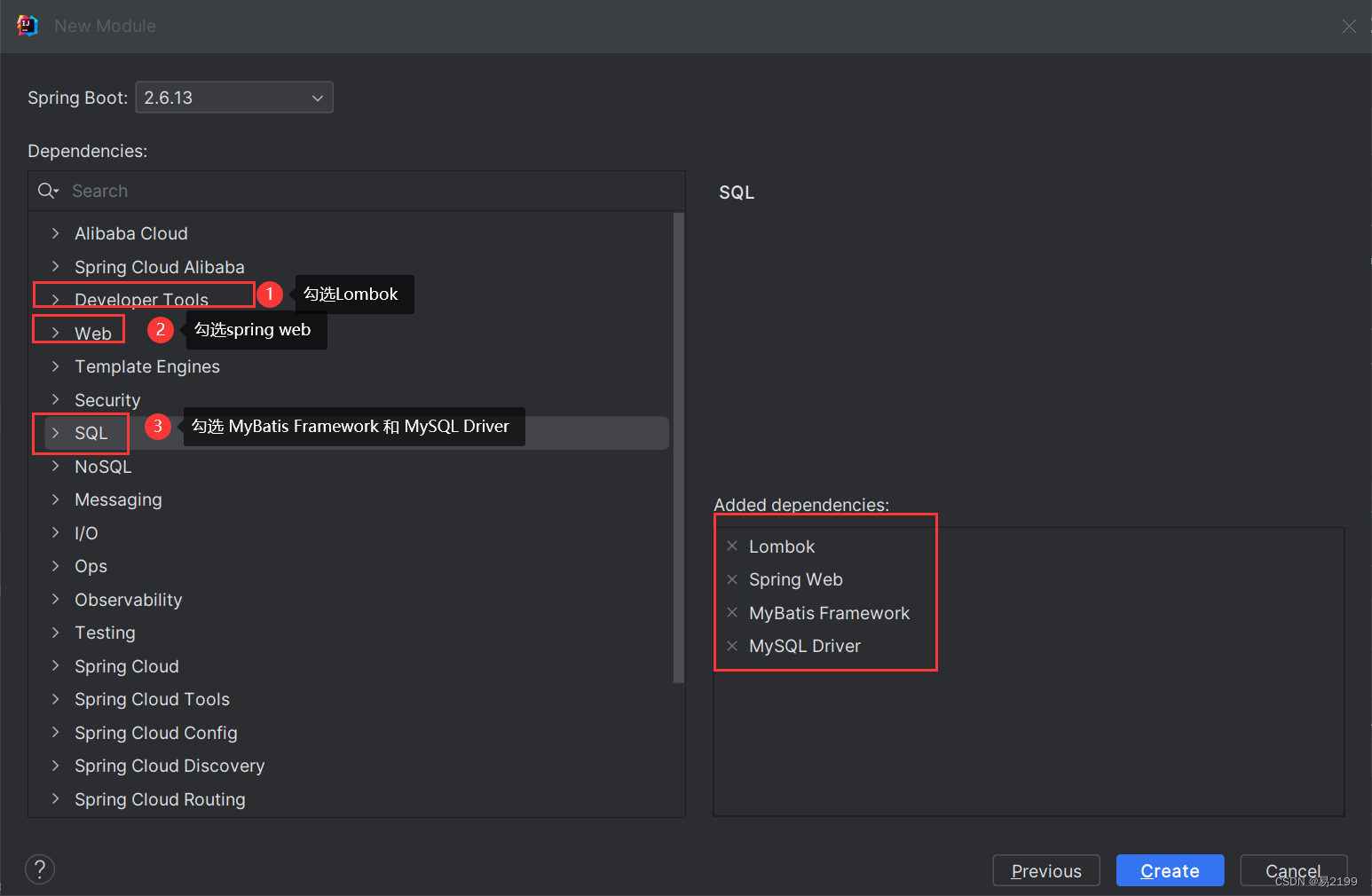Image resolution: width=1372 pixels, height=896 pixels.
Task: Click Lombok in added dependencies
Action: (782, 546)
